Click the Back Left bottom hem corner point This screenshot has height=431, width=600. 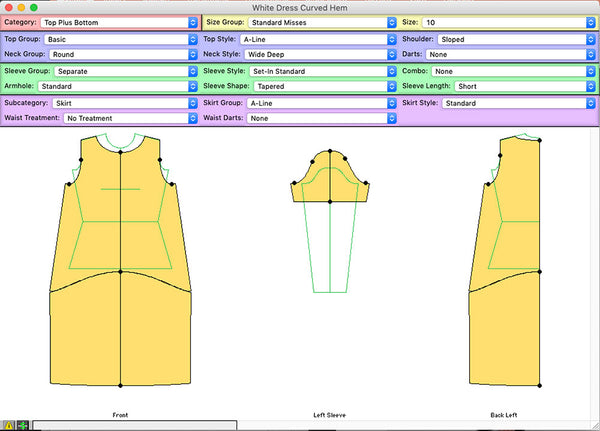click(540, 385)
